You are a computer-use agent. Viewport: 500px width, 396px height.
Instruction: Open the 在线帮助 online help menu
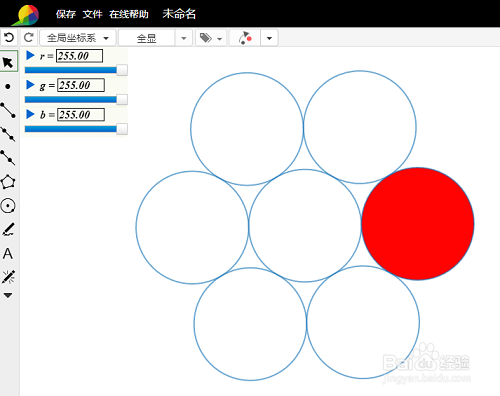[x=129, y=14]
